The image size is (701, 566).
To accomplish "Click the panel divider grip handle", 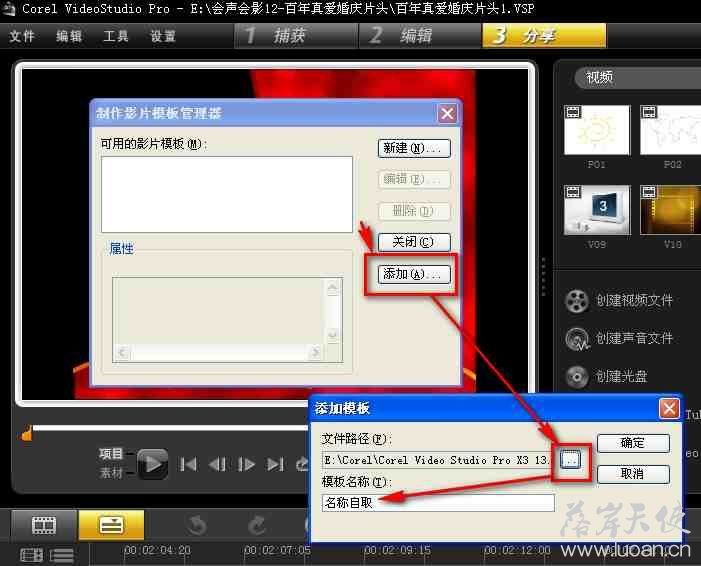I will coord(543,277).
